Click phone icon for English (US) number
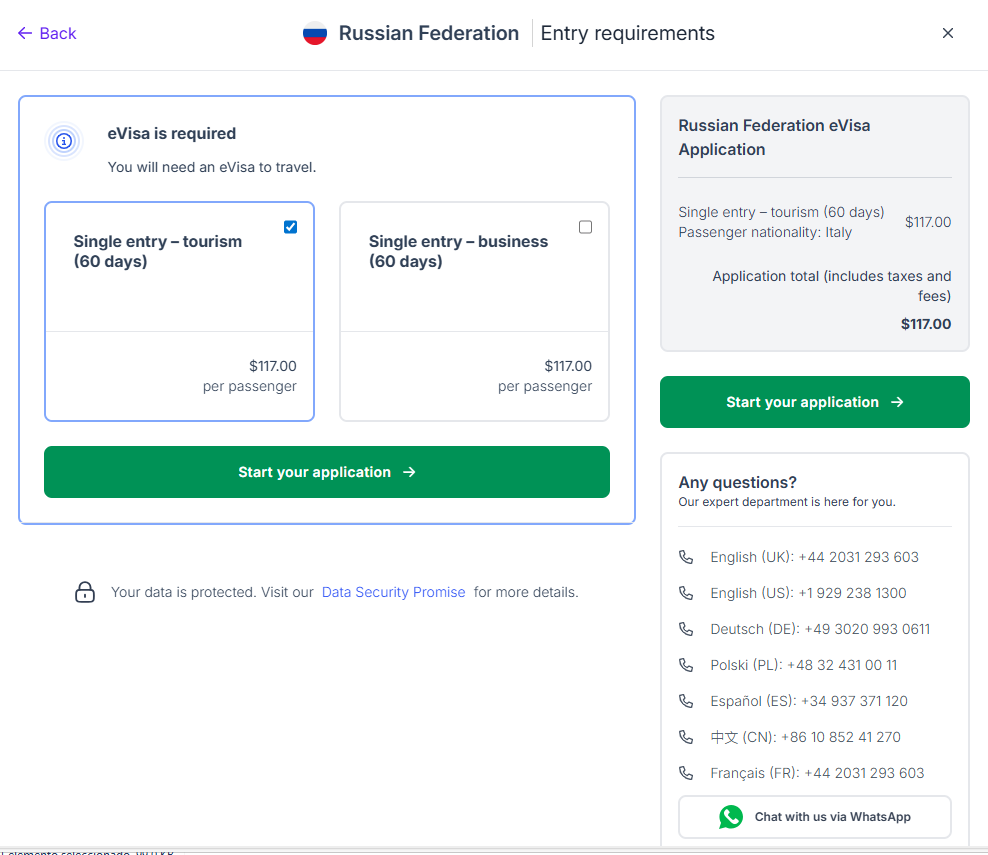The width and height of the screenshot is (988, 855). [686, 593]
